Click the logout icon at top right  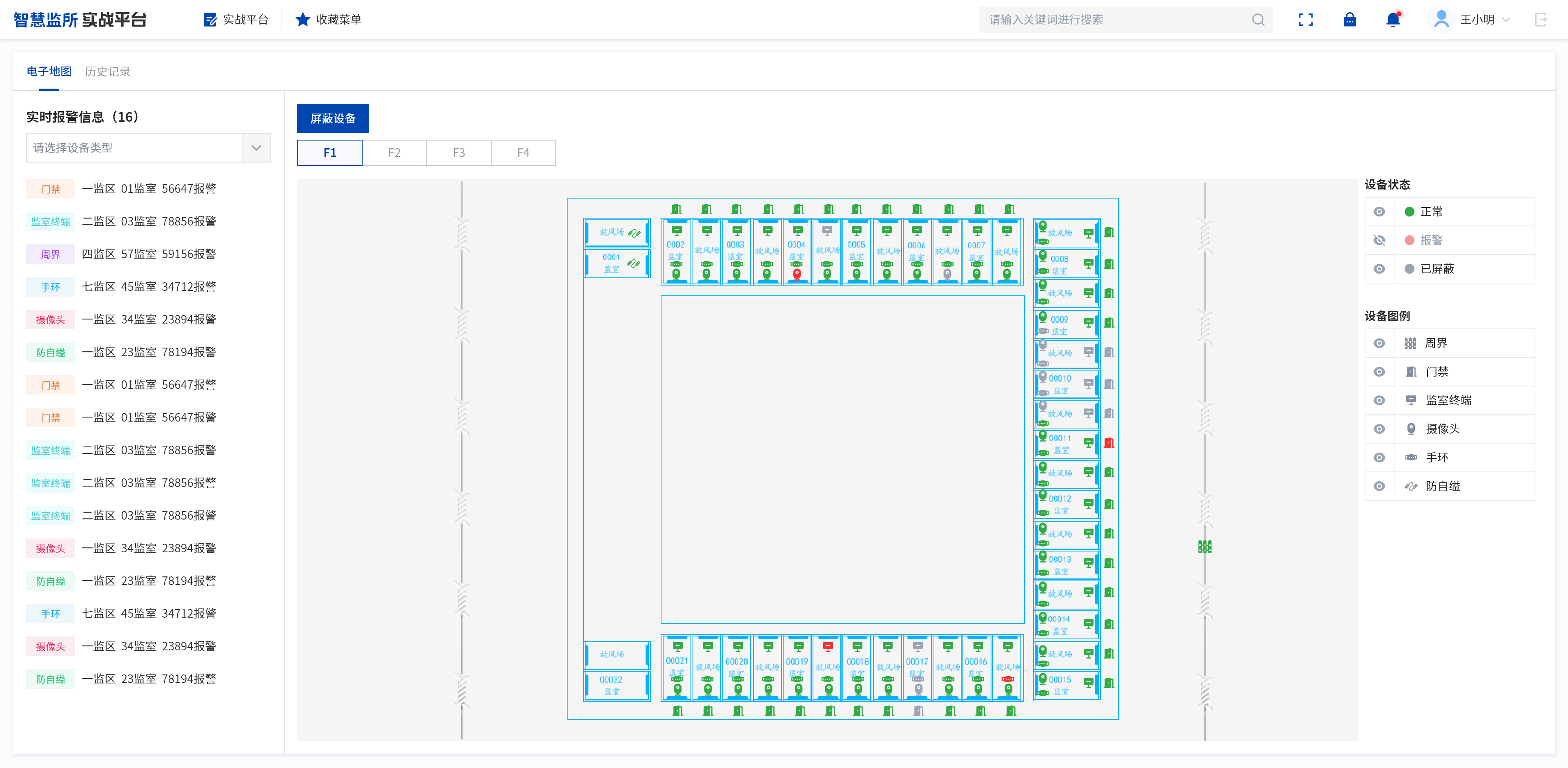click(1541, 20)
